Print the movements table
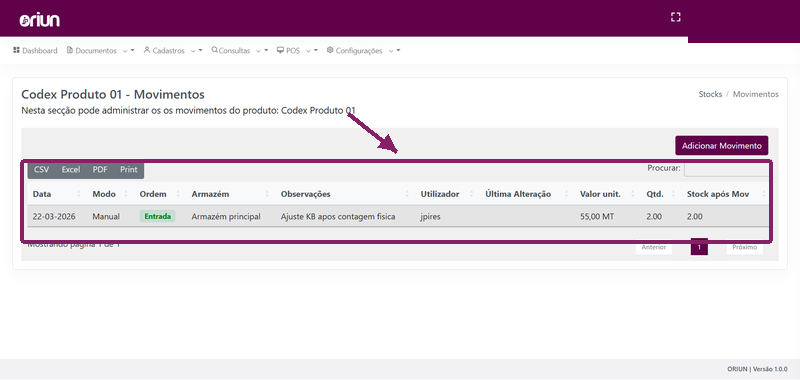The width and height of the screenshot is (800, 380). (x=129, y=170)
